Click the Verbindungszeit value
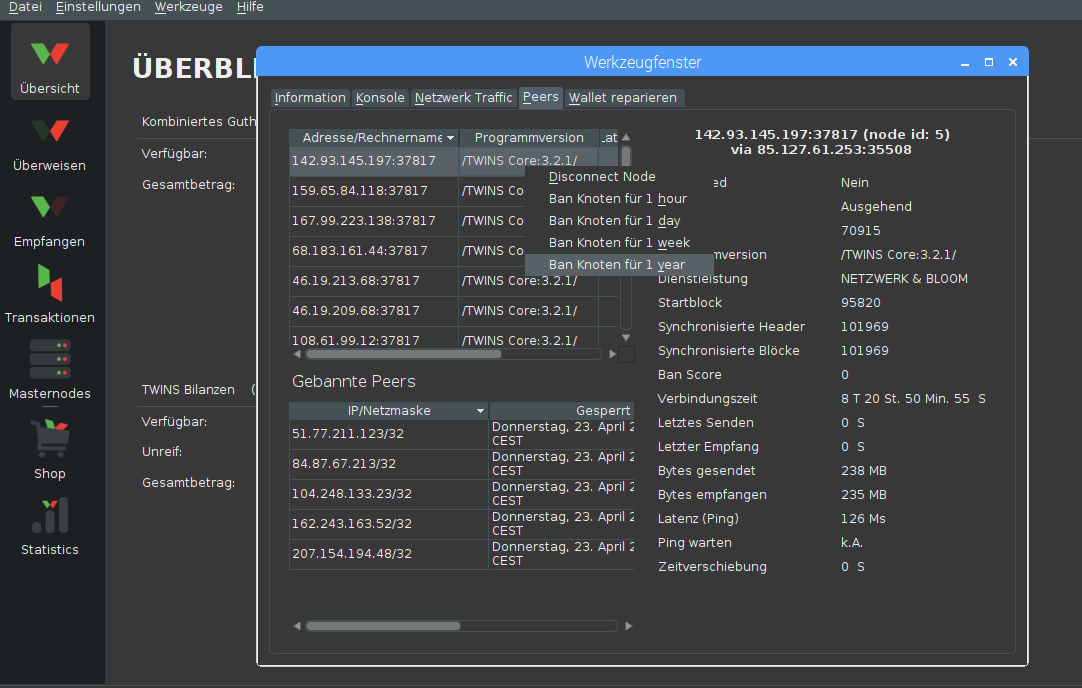The height and width of the screenshot is (688, 1082). pos(913,399)
